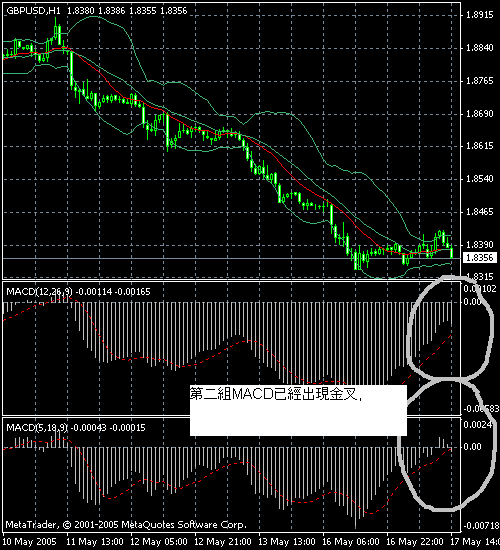The image size is (500, 550).
Task: Click the 1.8840 price axis label
Action: pos(479,48)
